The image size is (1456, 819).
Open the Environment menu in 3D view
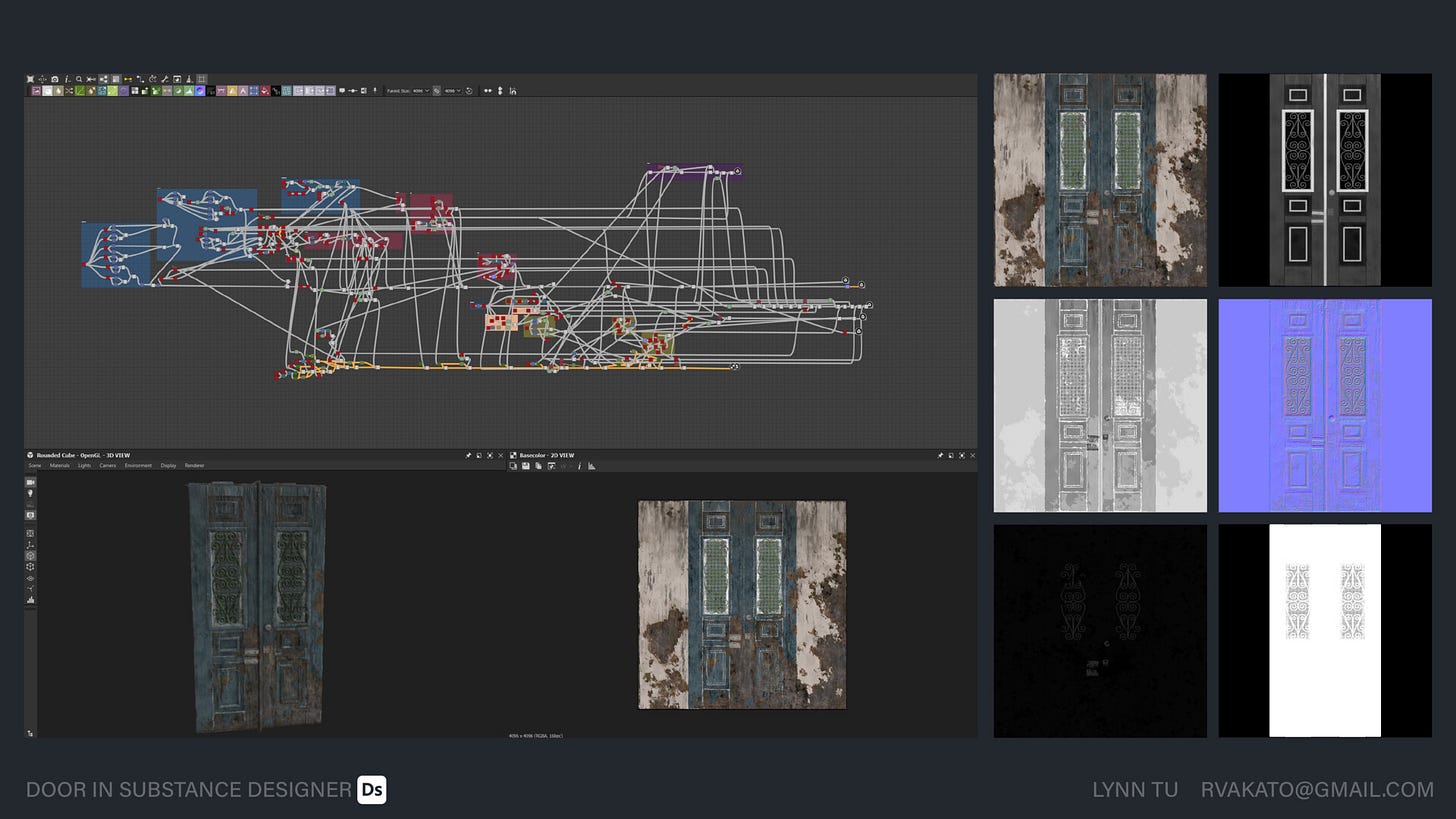138,465
